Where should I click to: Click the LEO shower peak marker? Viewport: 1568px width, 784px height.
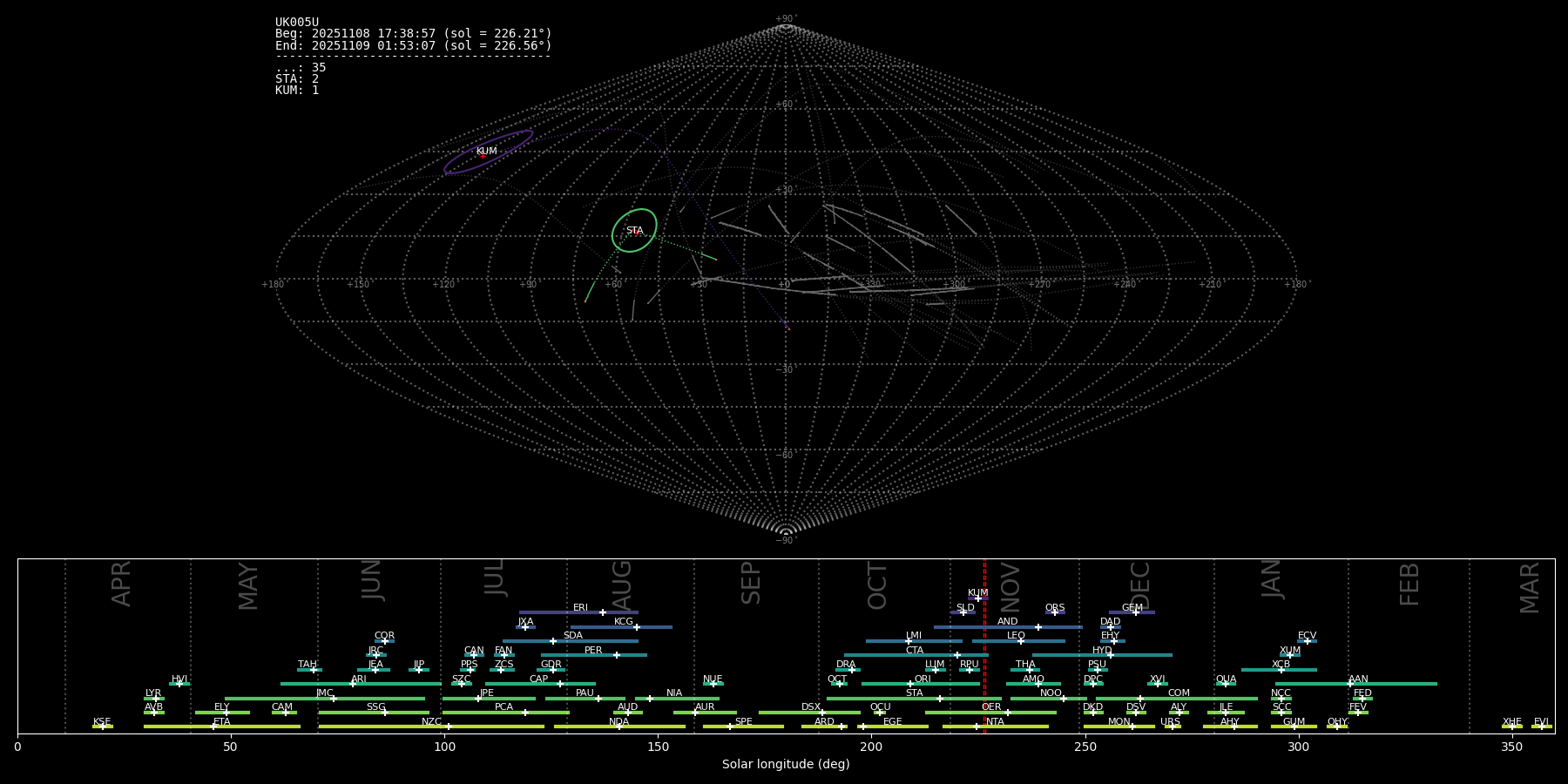point(1021,641)
